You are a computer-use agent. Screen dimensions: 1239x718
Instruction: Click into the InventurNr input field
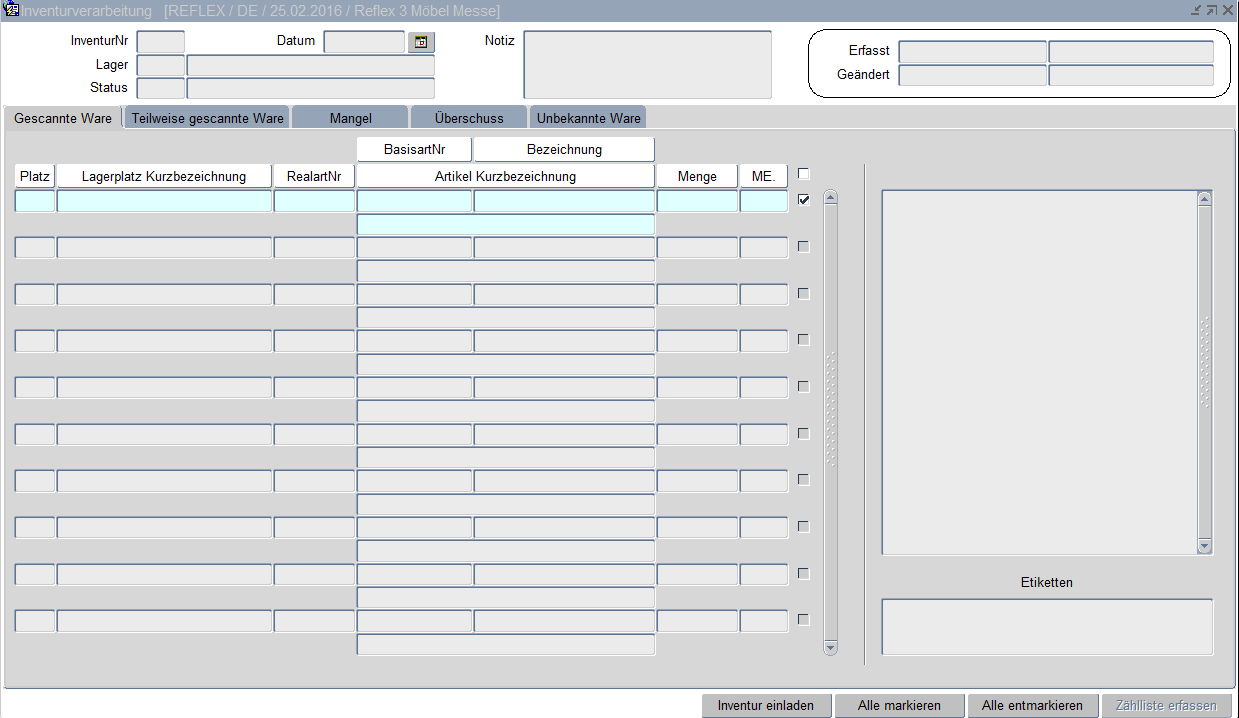click(160, 42)
